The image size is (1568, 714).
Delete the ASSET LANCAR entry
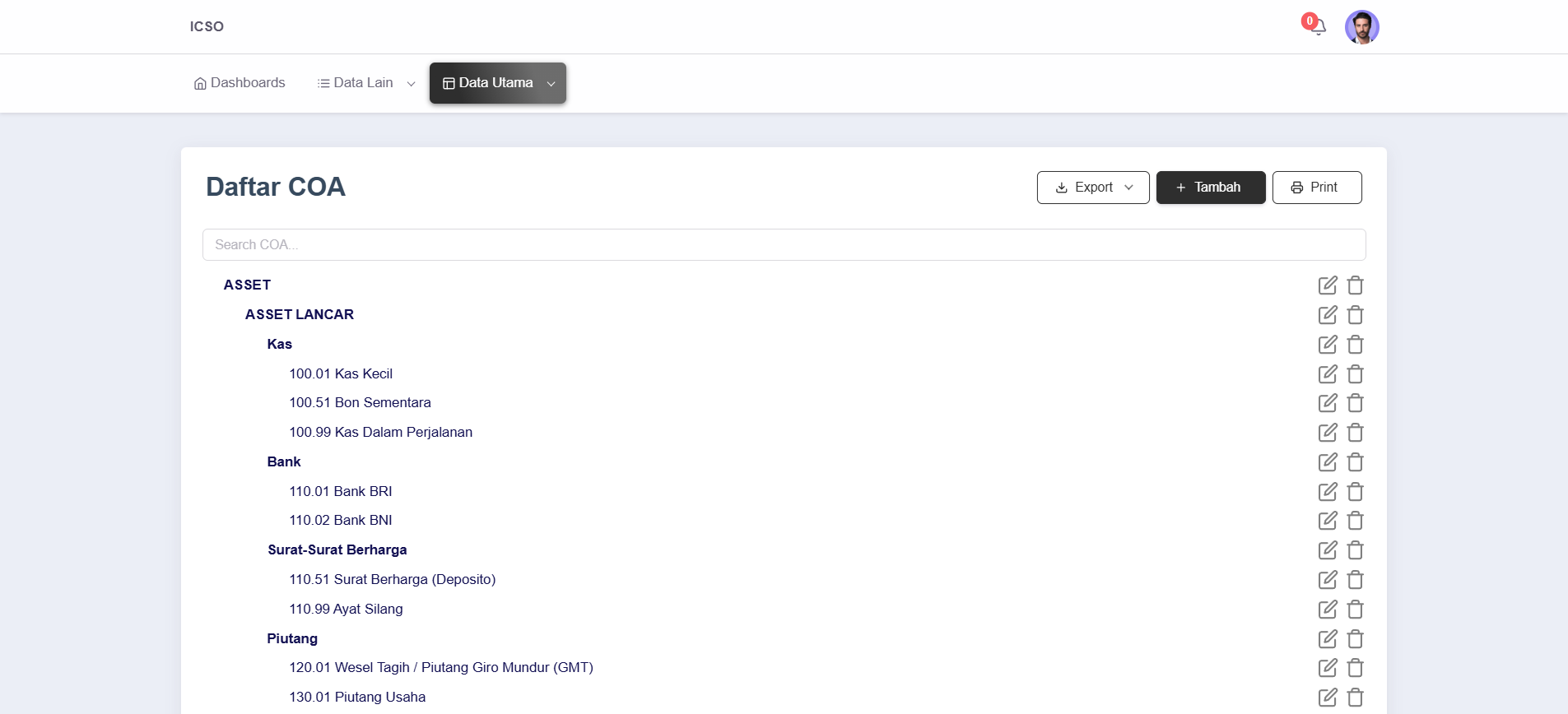(x=1355, y=315)
